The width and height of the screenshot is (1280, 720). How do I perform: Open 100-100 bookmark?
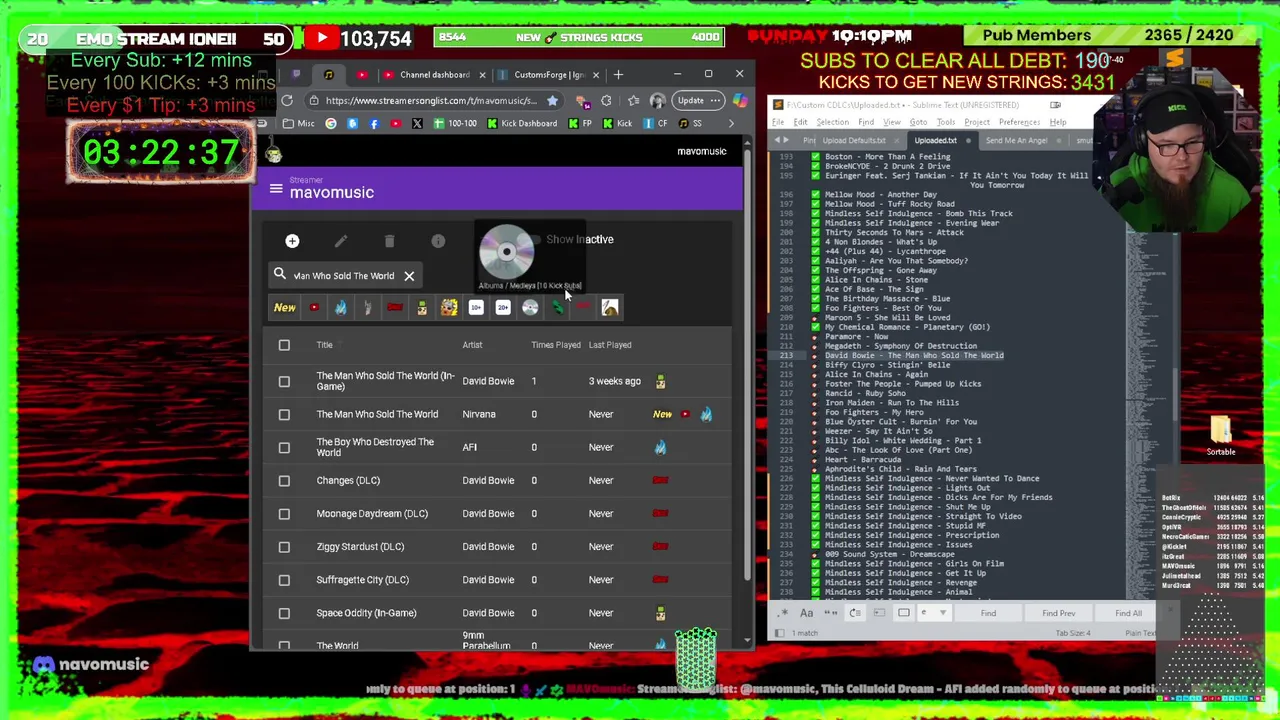(455, 124)
